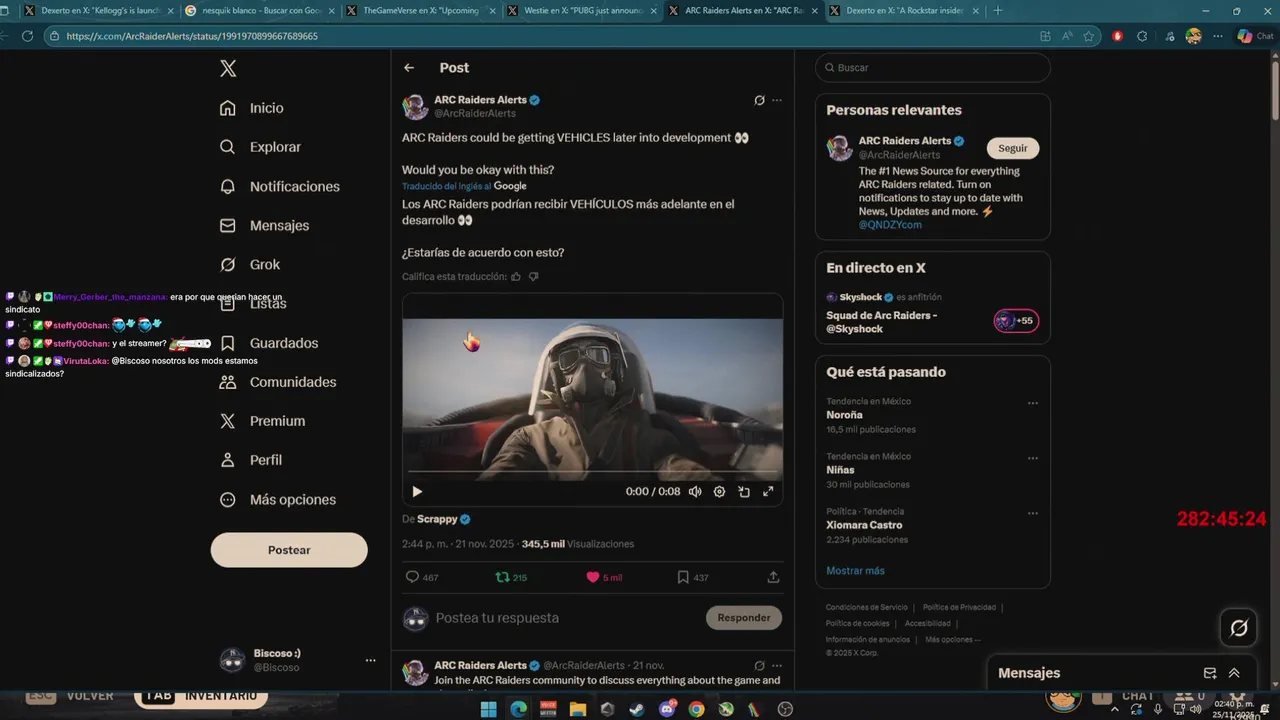Play the embedded video
This screenshot has width=1280, height=720.
[x=417, y=492]
